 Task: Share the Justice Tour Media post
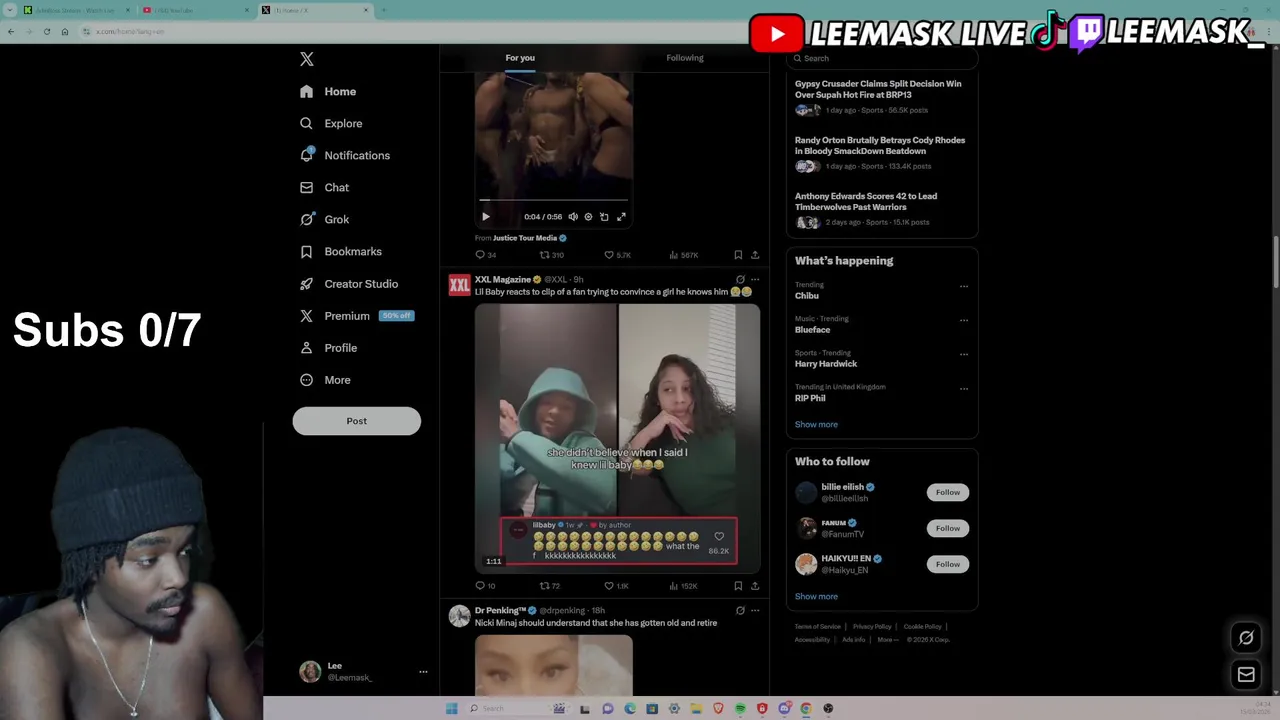(755, 255)
